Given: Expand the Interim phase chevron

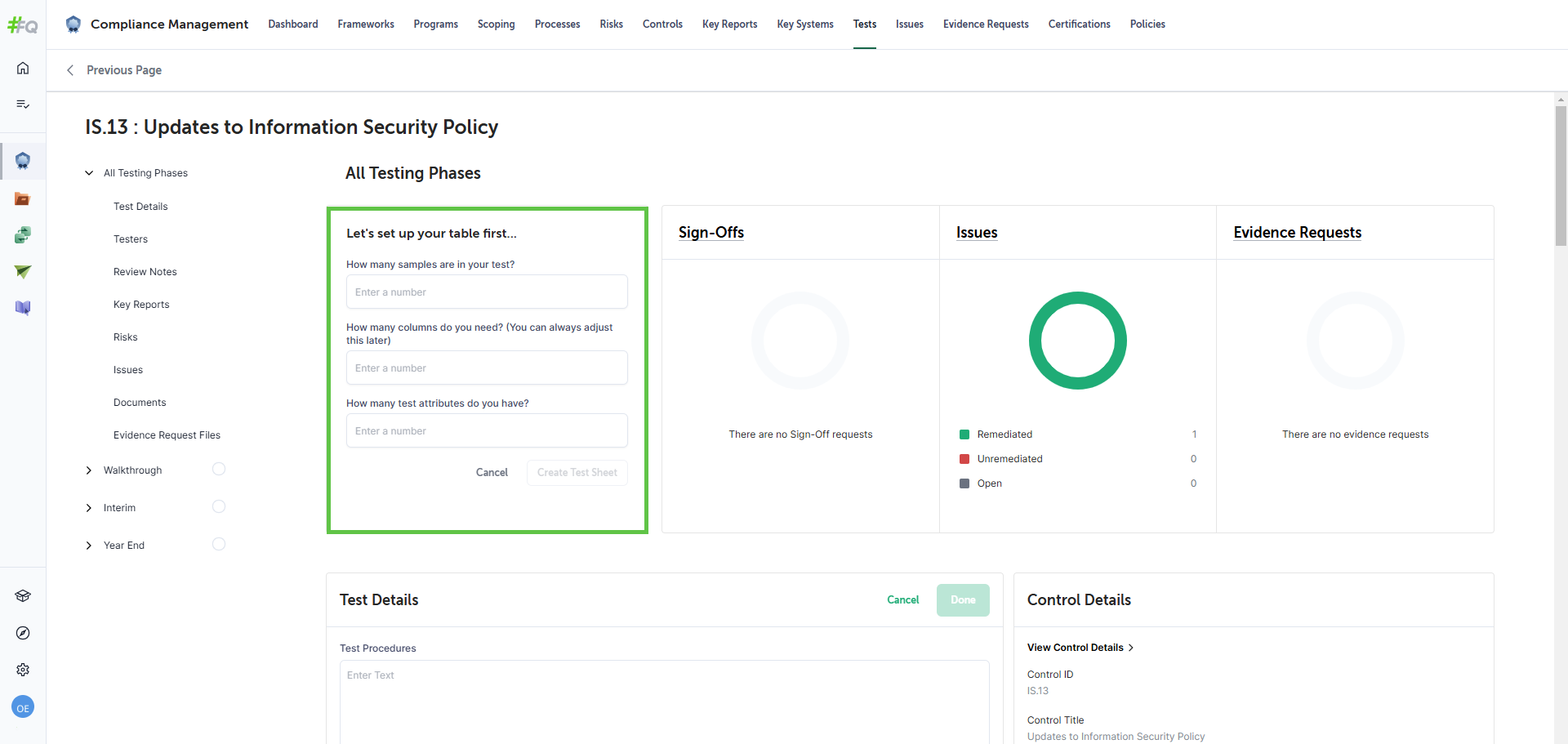Looking at the screenshot, I should pos(89,508).
